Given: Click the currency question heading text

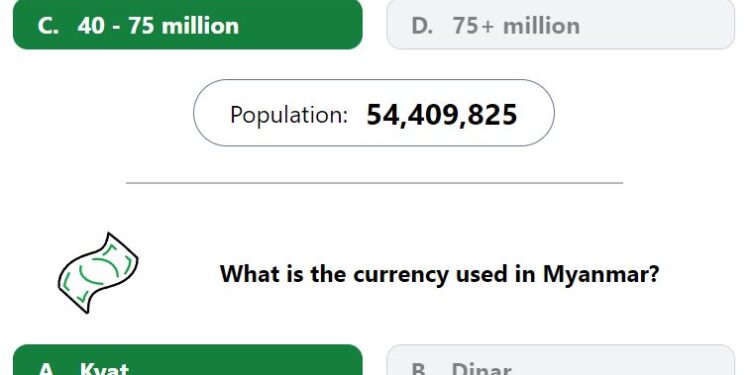Looking at the screenshot, I should [439, 275].
